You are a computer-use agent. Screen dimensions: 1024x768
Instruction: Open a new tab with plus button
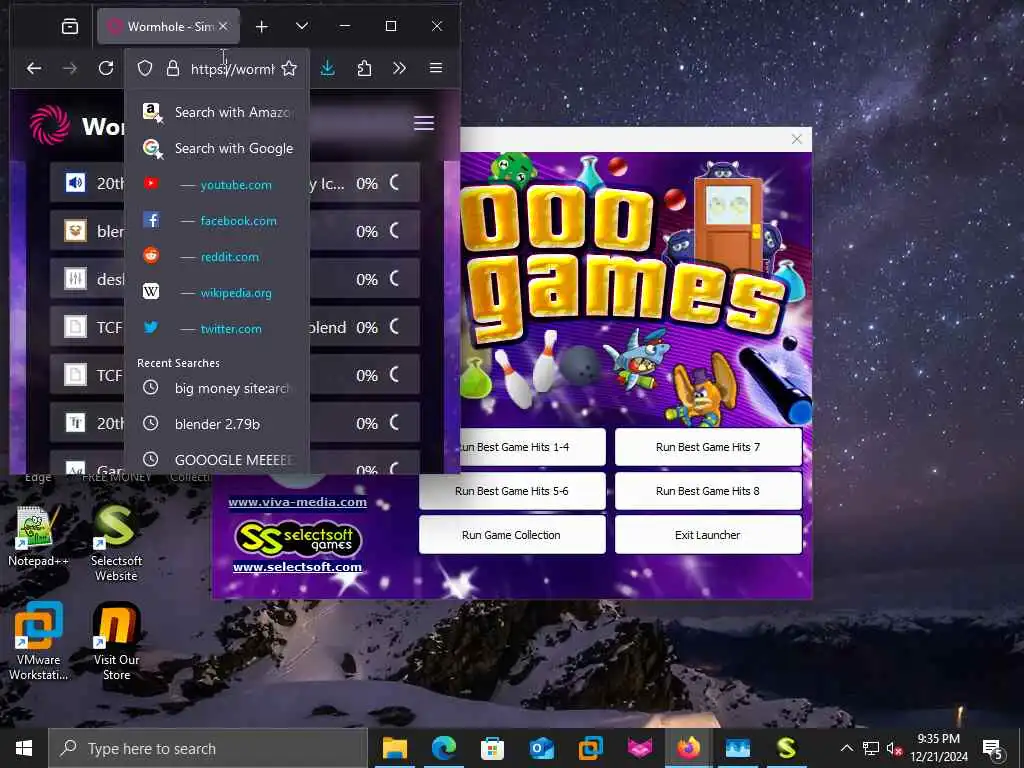pos(262,26)
